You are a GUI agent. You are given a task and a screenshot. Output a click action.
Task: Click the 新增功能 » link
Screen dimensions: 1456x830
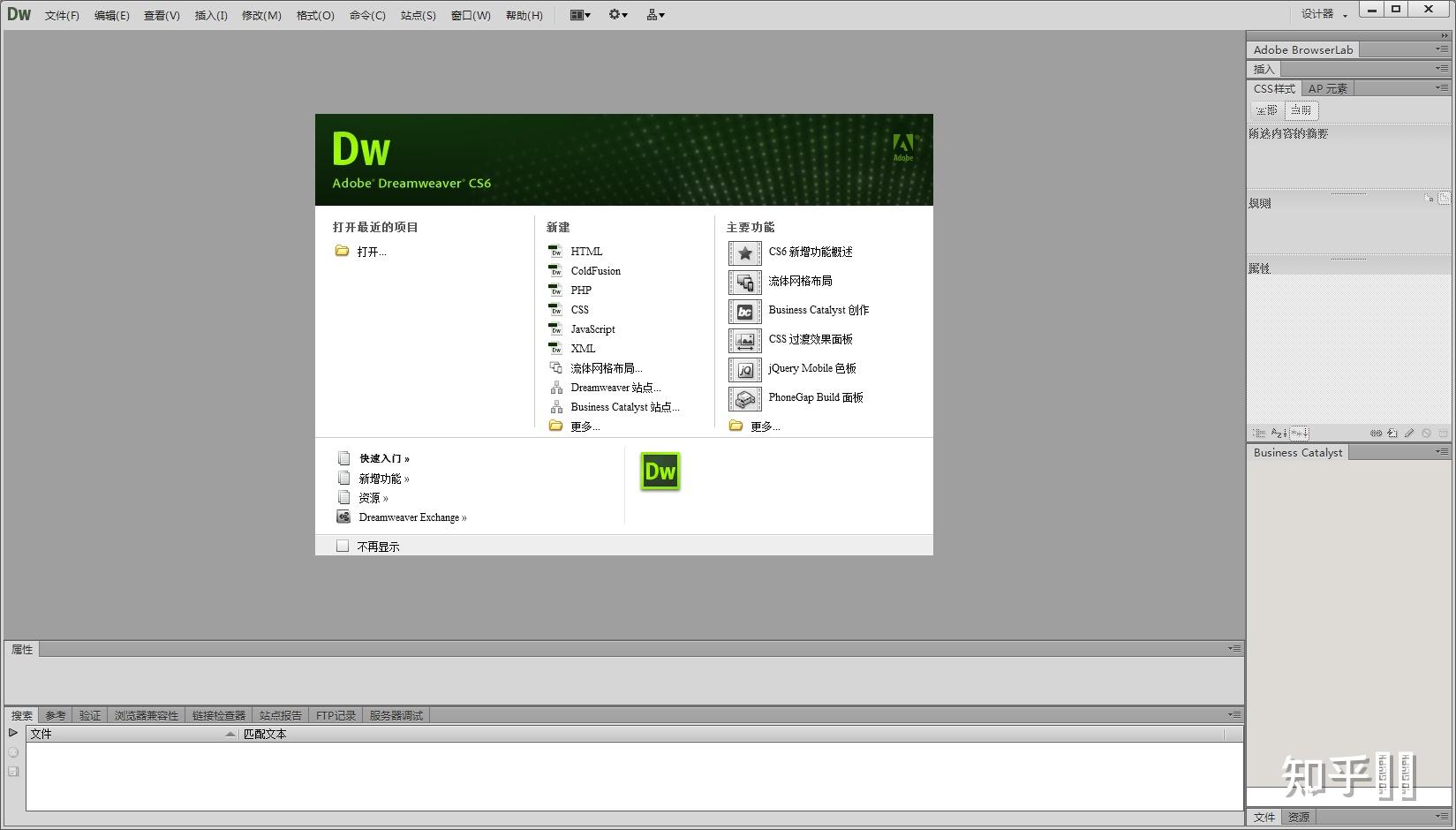click(x=384, y=479)
